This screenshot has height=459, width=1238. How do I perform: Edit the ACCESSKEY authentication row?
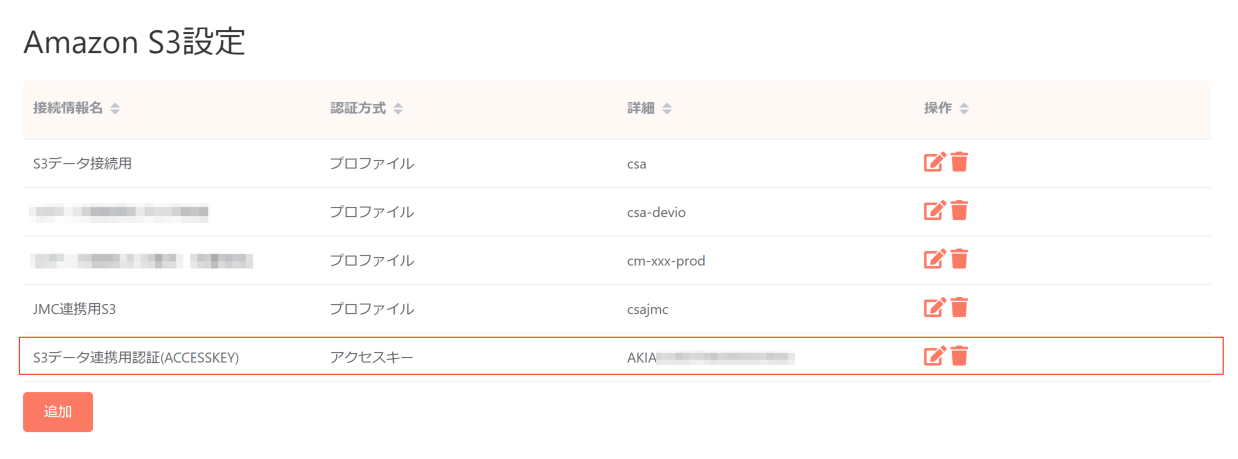(x=934, y=355)
